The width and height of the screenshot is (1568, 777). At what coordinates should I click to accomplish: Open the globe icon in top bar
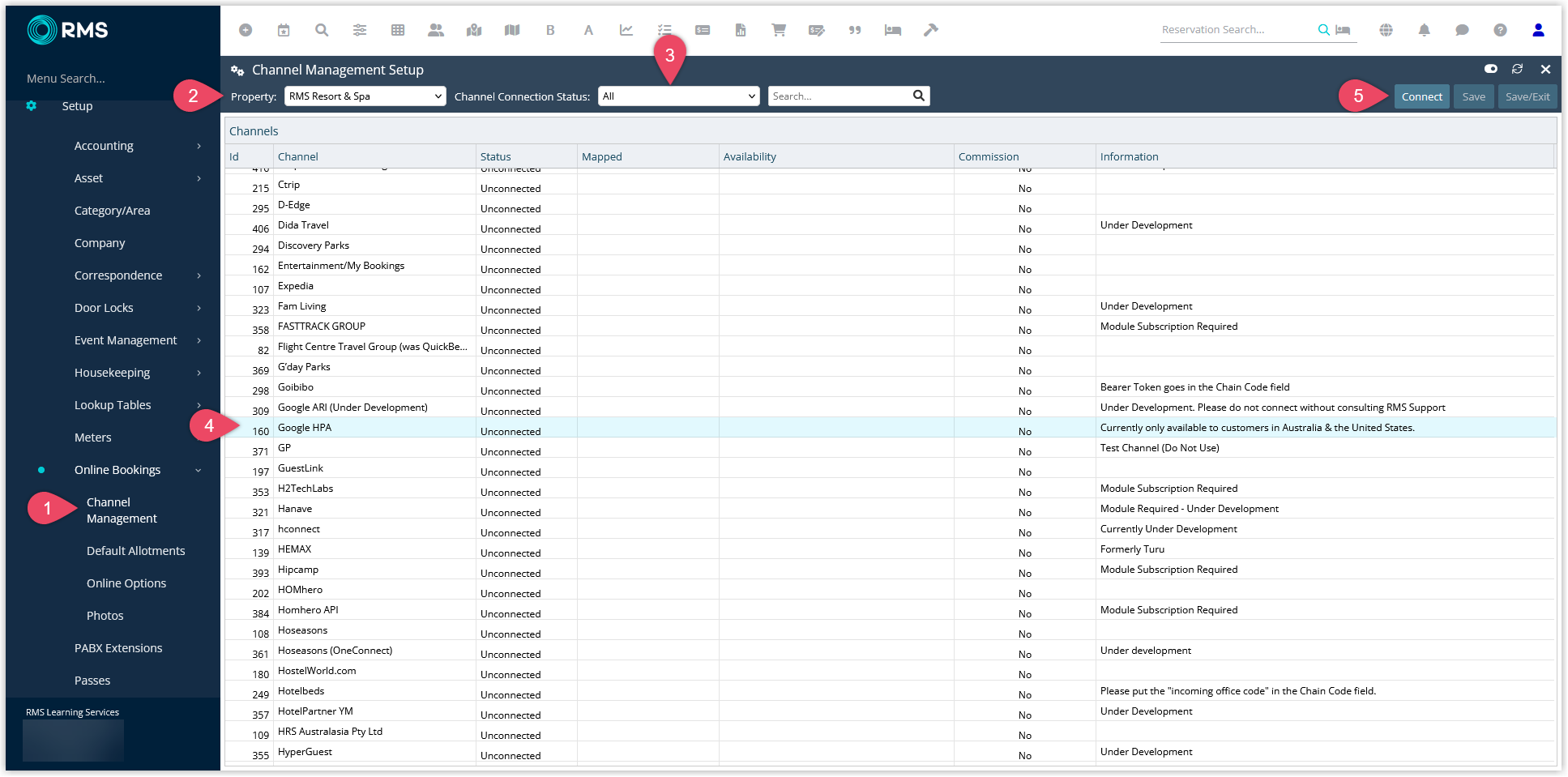tap(1386, 30)
